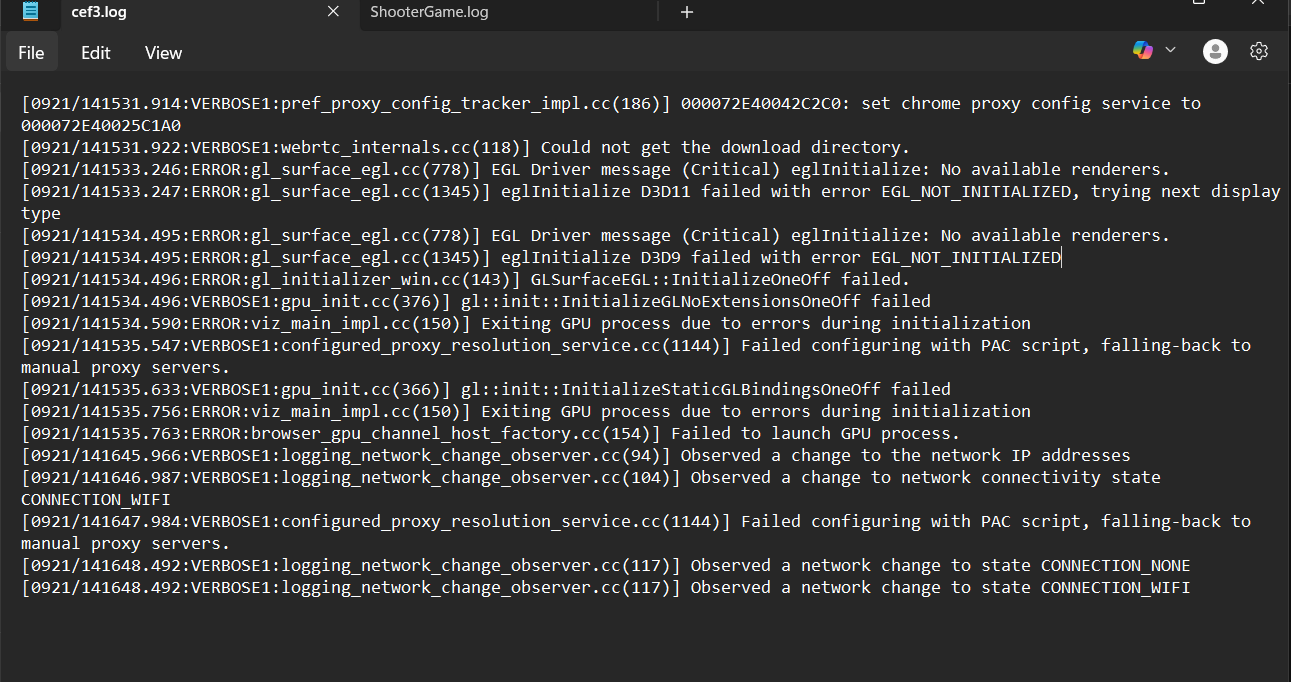
Task: Click 'GLSurfaceEGL::InitializeOneOff failed' text
Action: pyautogui.click(x=720, y=280)
